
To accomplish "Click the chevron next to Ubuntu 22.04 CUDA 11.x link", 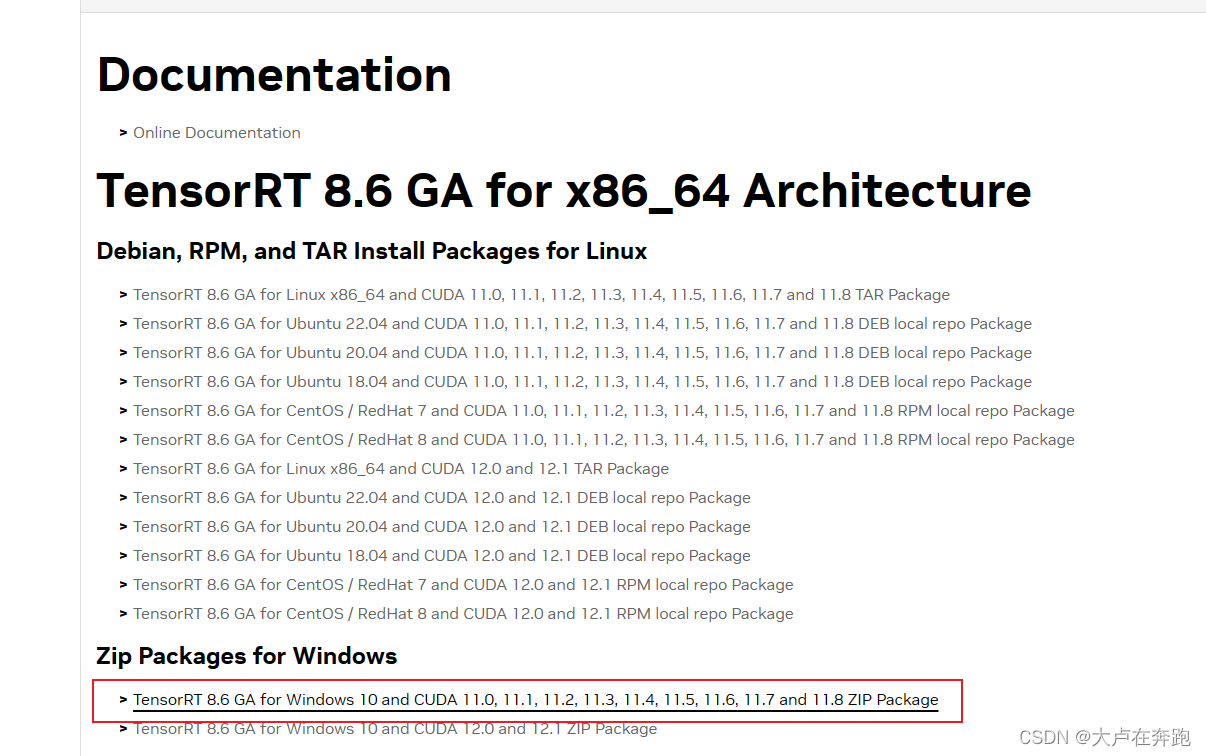I will pos(122,323).
